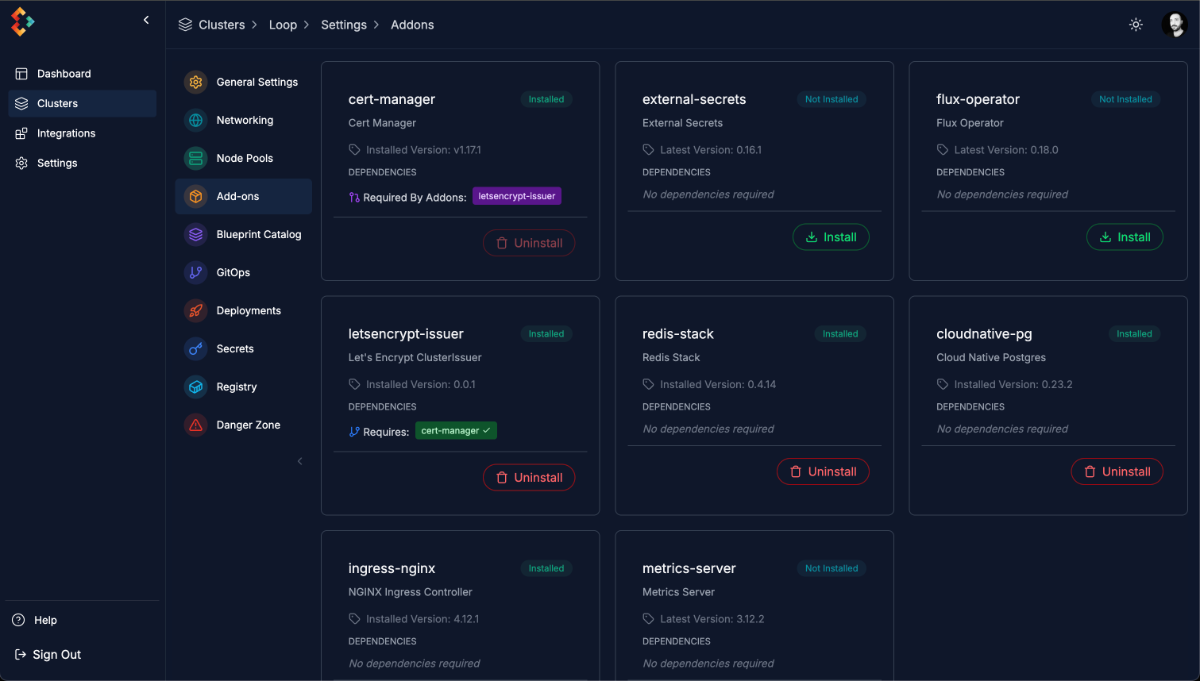Click the purple letsencrypt-issuer dependency tag

[517, 196]
